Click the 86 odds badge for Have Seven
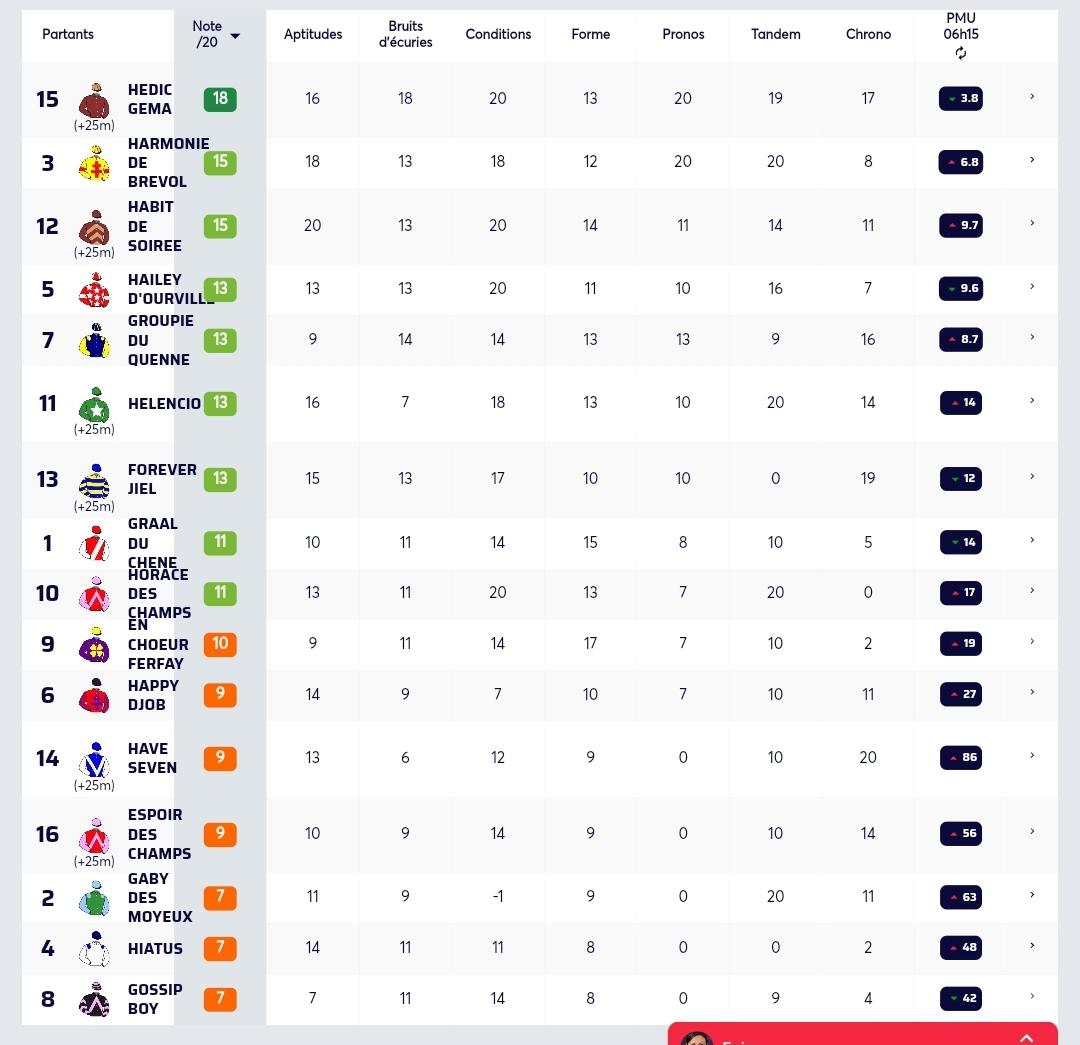Screen dimensions: 1080x1045 click(x=961, y=758)
